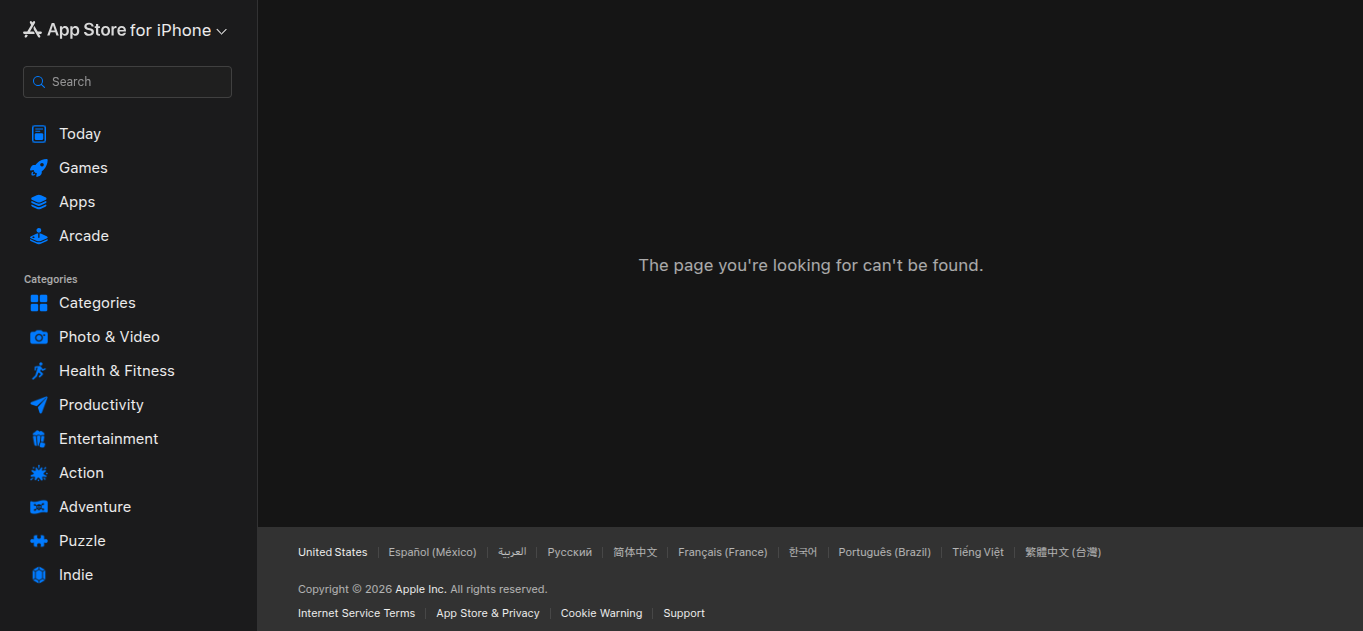Click the Today sidebar icon

(39, 134)
